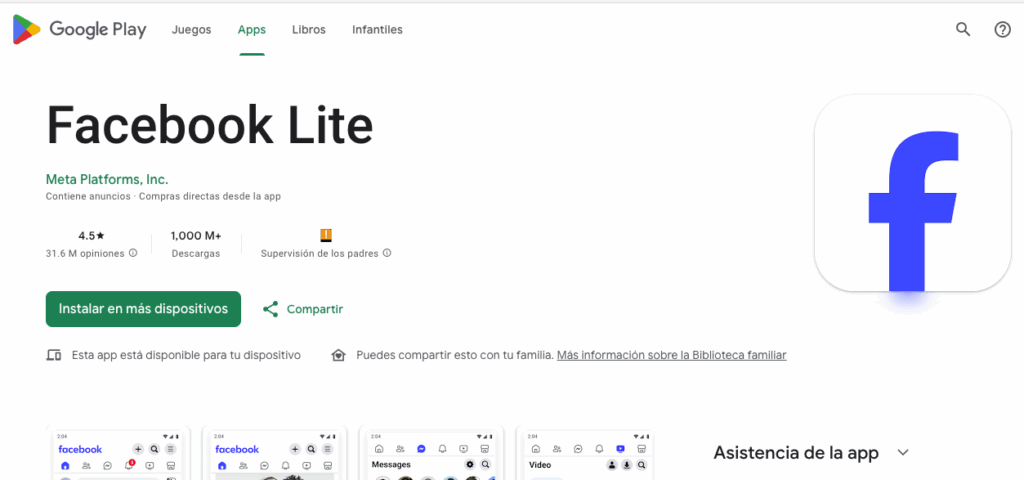Click the Facebook Lite title
This screenshot has height=480, width=1024.
(210, 125)
